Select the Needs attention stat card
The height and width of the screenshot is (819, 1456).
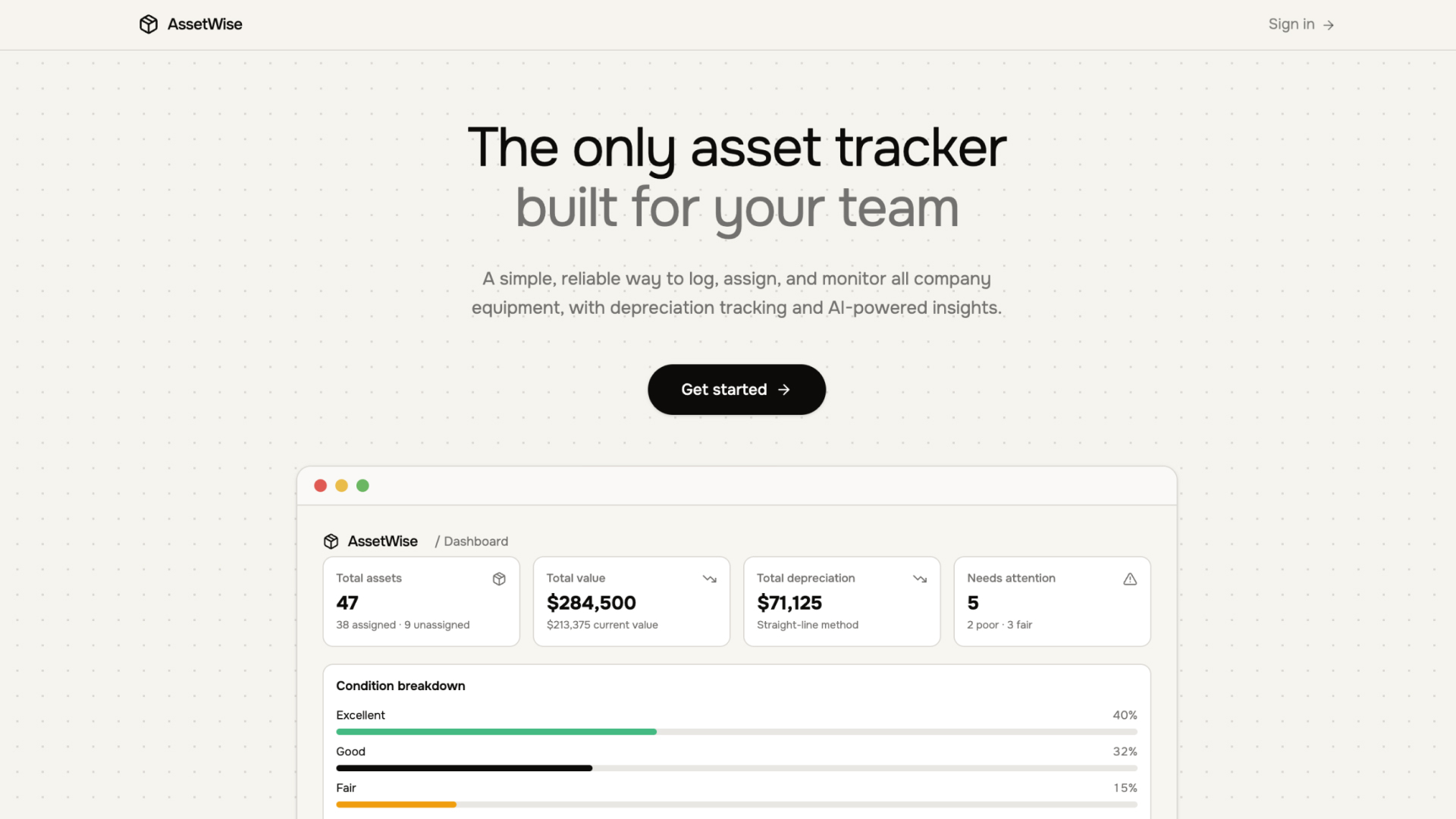click(x=1051, y=601)
